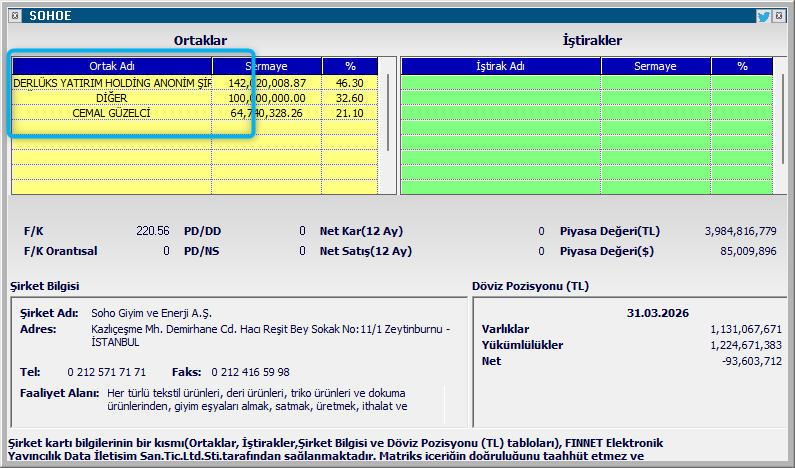
Task: Click the % header in Ortaklar table
Action: pos(350,66)
